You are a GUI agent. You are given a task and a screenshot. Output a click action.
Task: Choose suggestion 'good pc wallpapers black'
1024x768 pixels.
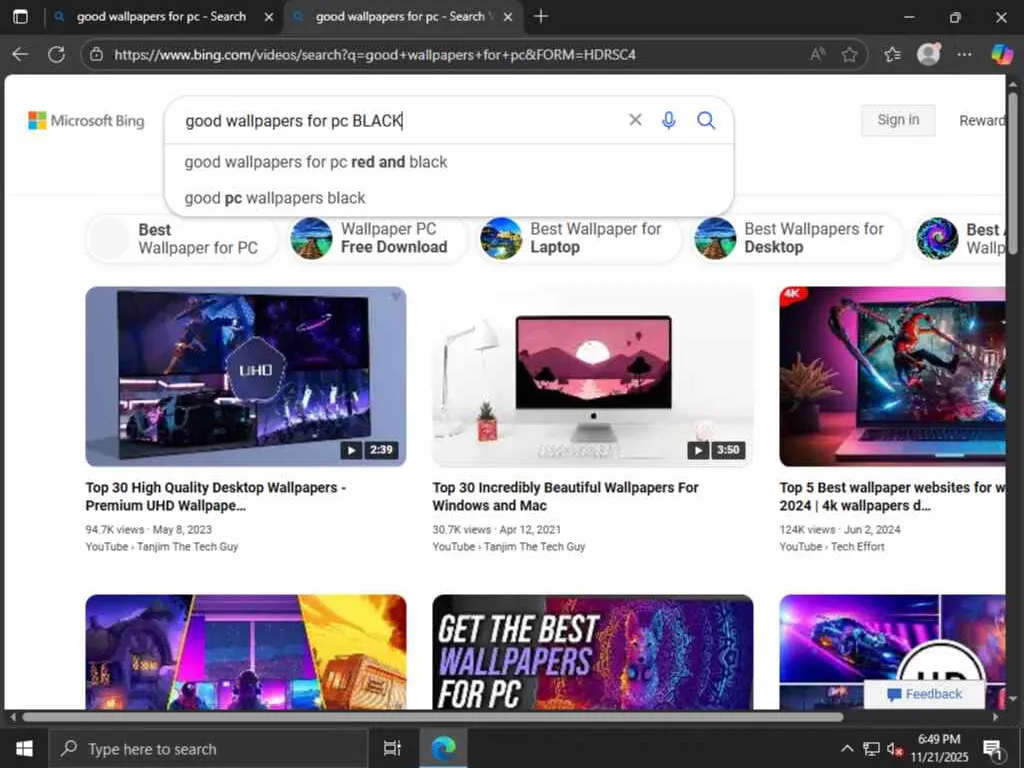coord(449,198)
